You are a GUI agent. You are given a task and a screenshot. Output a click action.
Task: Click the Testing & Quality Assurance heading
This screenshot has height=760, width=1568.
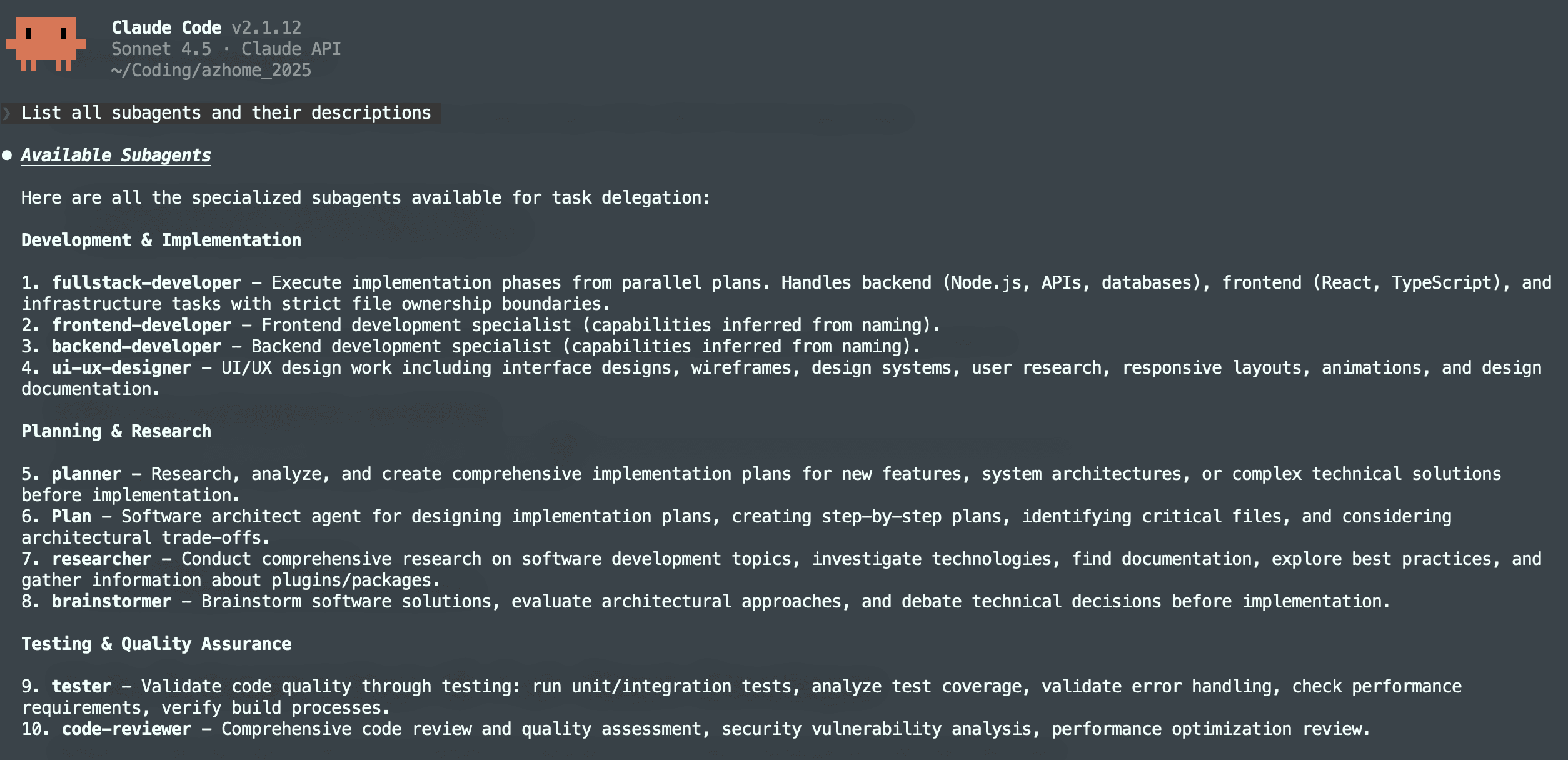tap(156, 644)
